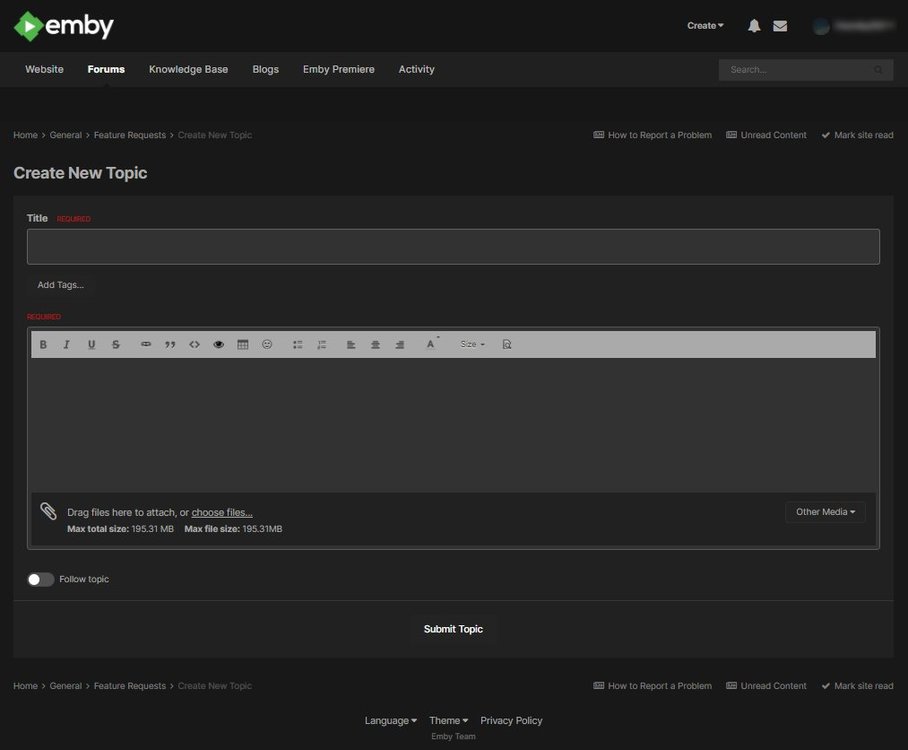This screenshot has height=750, width=908.
Task: Align text to the left
Action: click(351, 345)
